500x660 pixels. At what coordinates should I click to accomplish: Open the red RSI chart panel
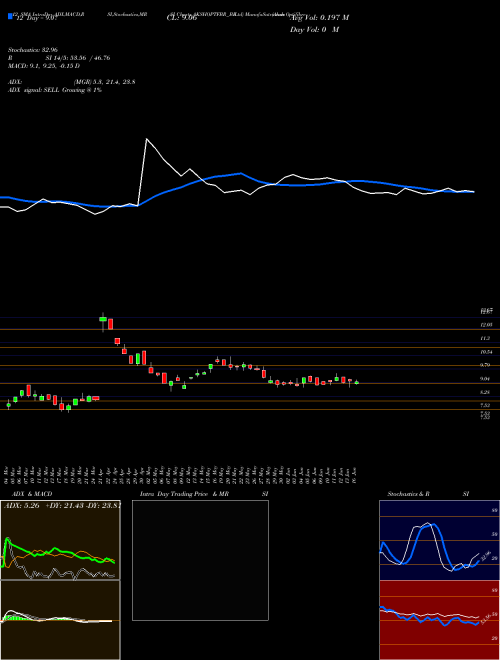439,620
